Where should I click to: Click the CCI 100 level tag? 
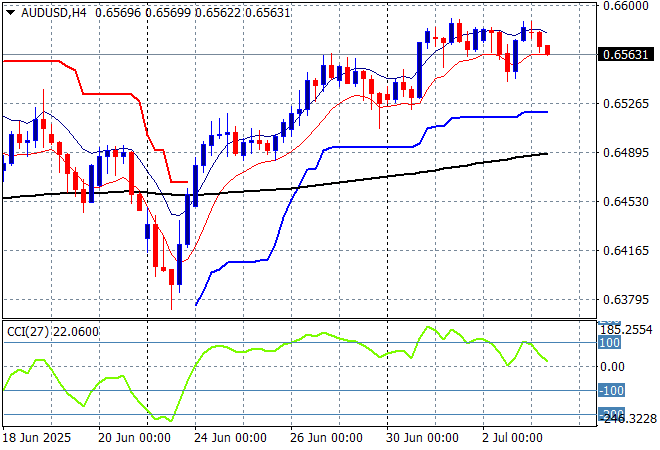pyautogui.click(x=609, y=343)
